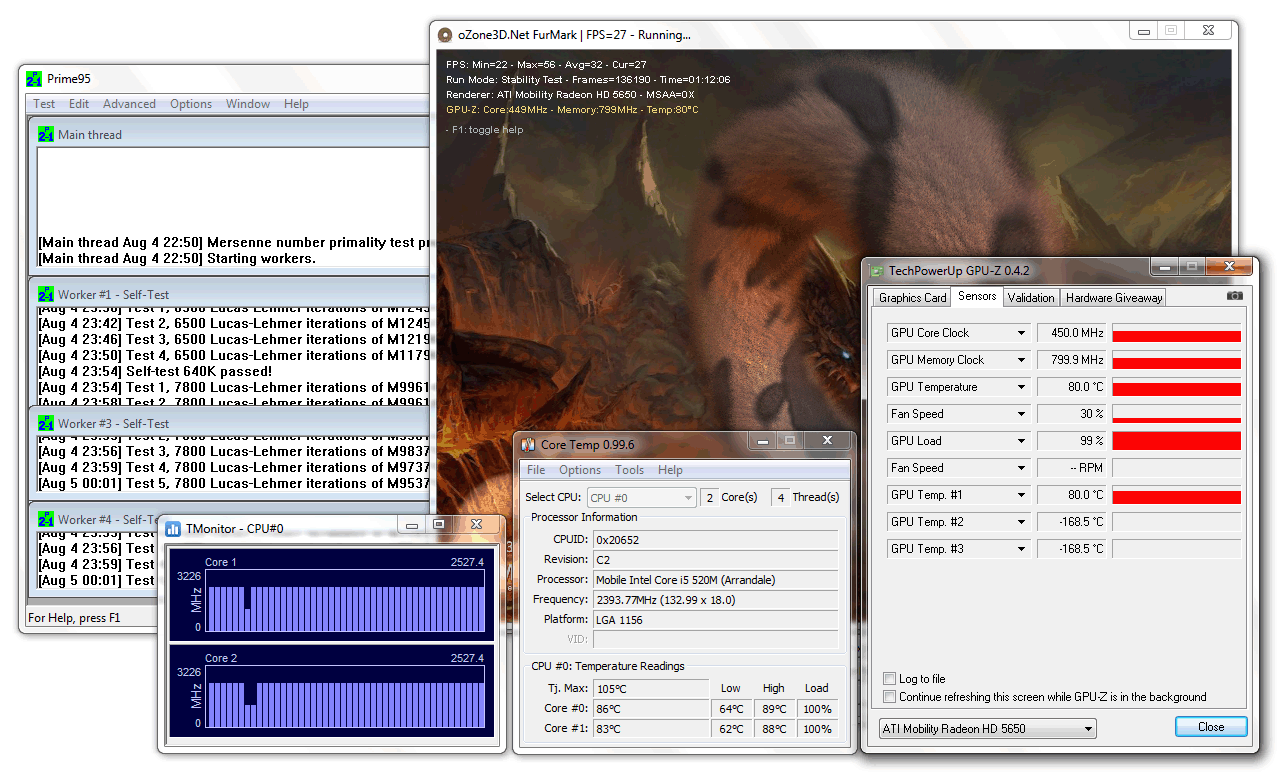Select the Sensors tab in GPU-Z
1287x777 pixels.
pos(976,296)
